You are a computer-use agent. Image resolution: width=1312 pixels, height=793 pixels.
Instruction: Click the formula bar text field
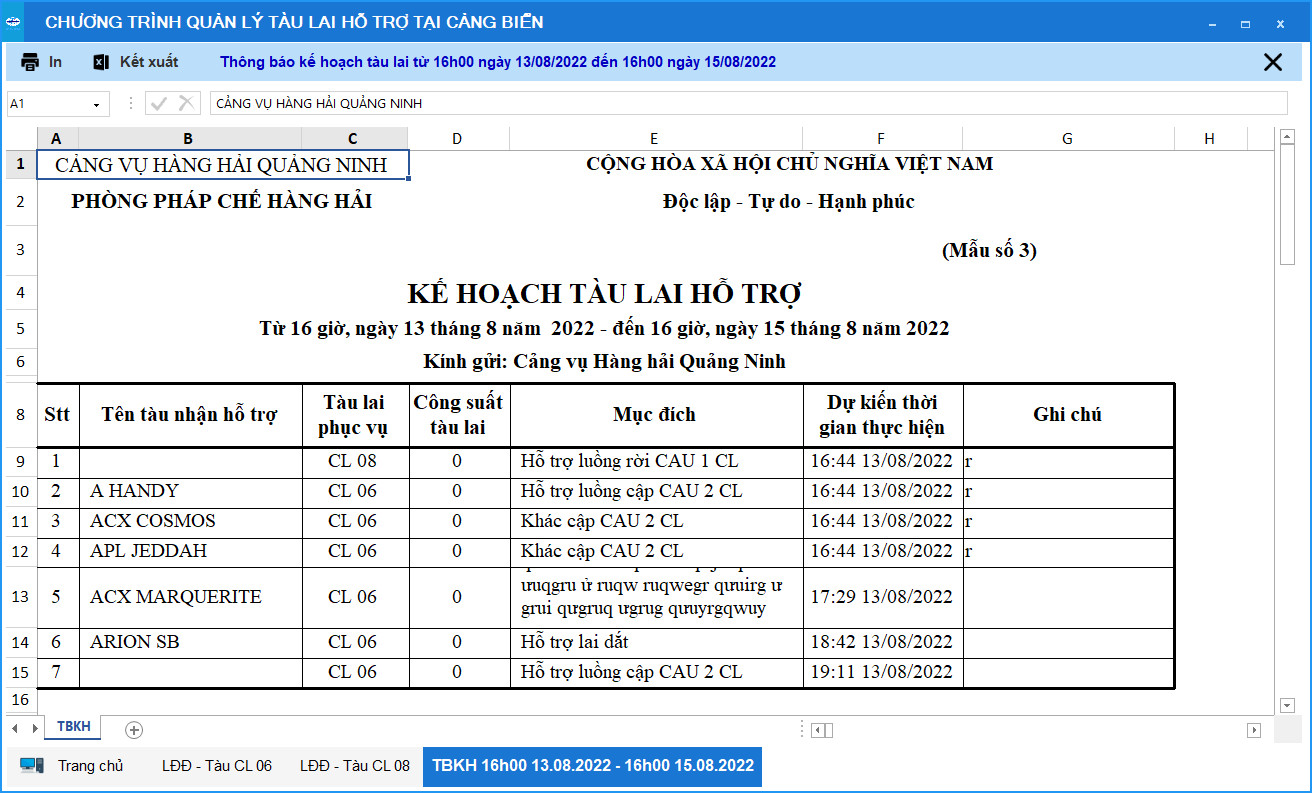(x=740, y=103)
